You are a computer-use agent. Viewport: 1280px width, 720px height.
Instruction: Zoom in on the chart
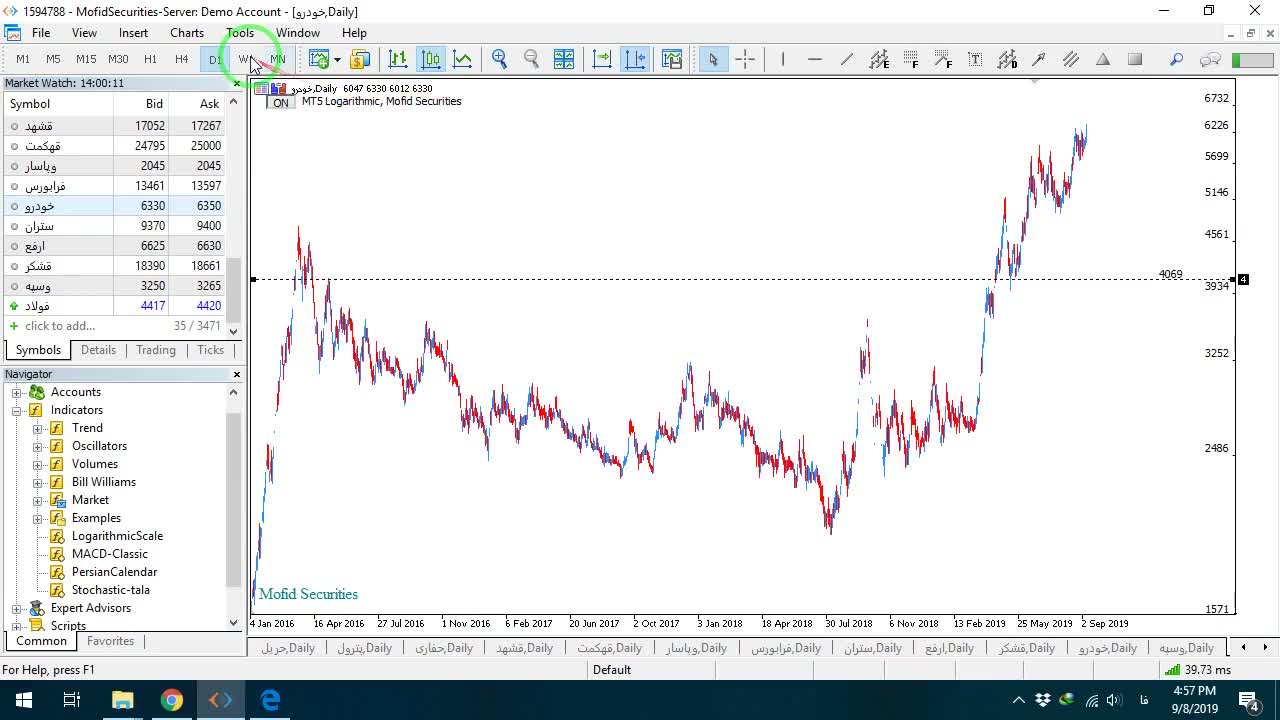click(500, 59)
